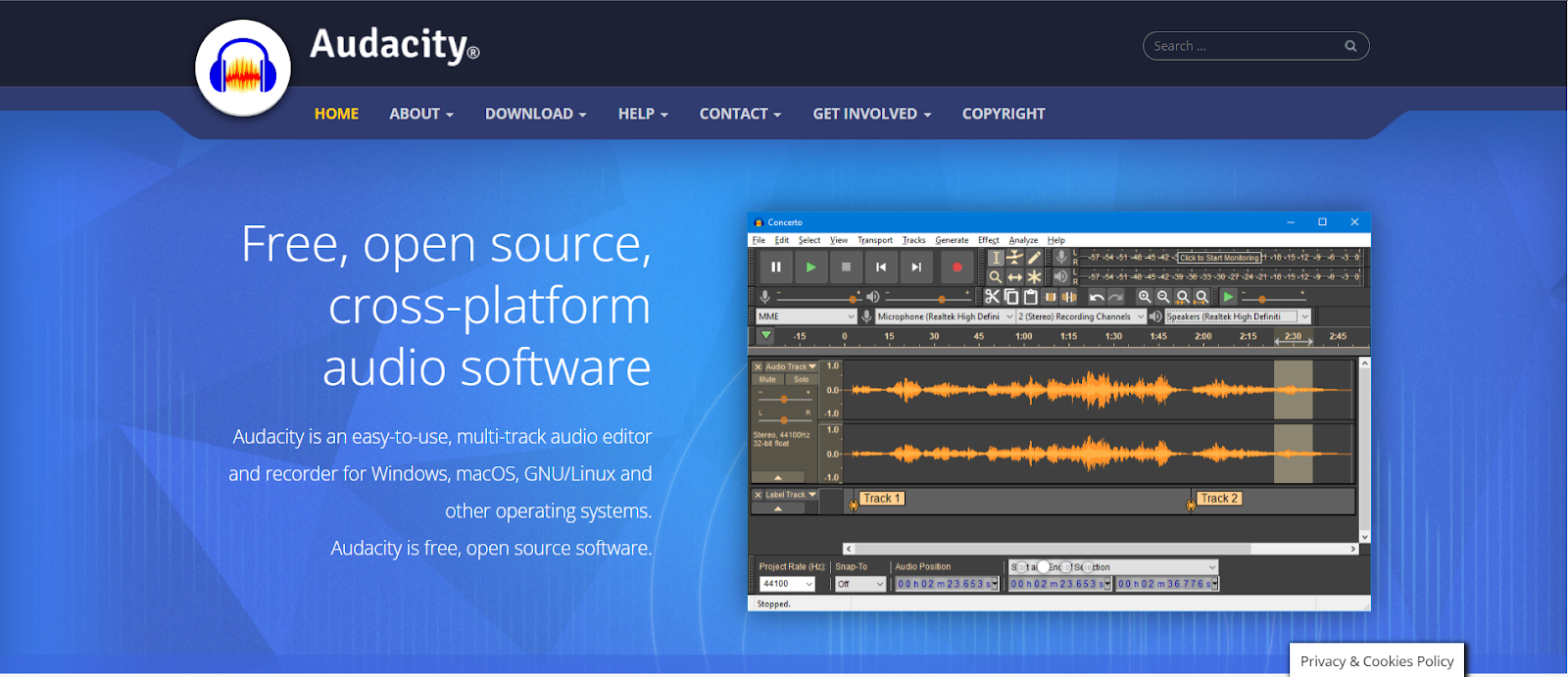Open the Generate menu
This screenshot has height=677, width=1568.
pos(952,240)
